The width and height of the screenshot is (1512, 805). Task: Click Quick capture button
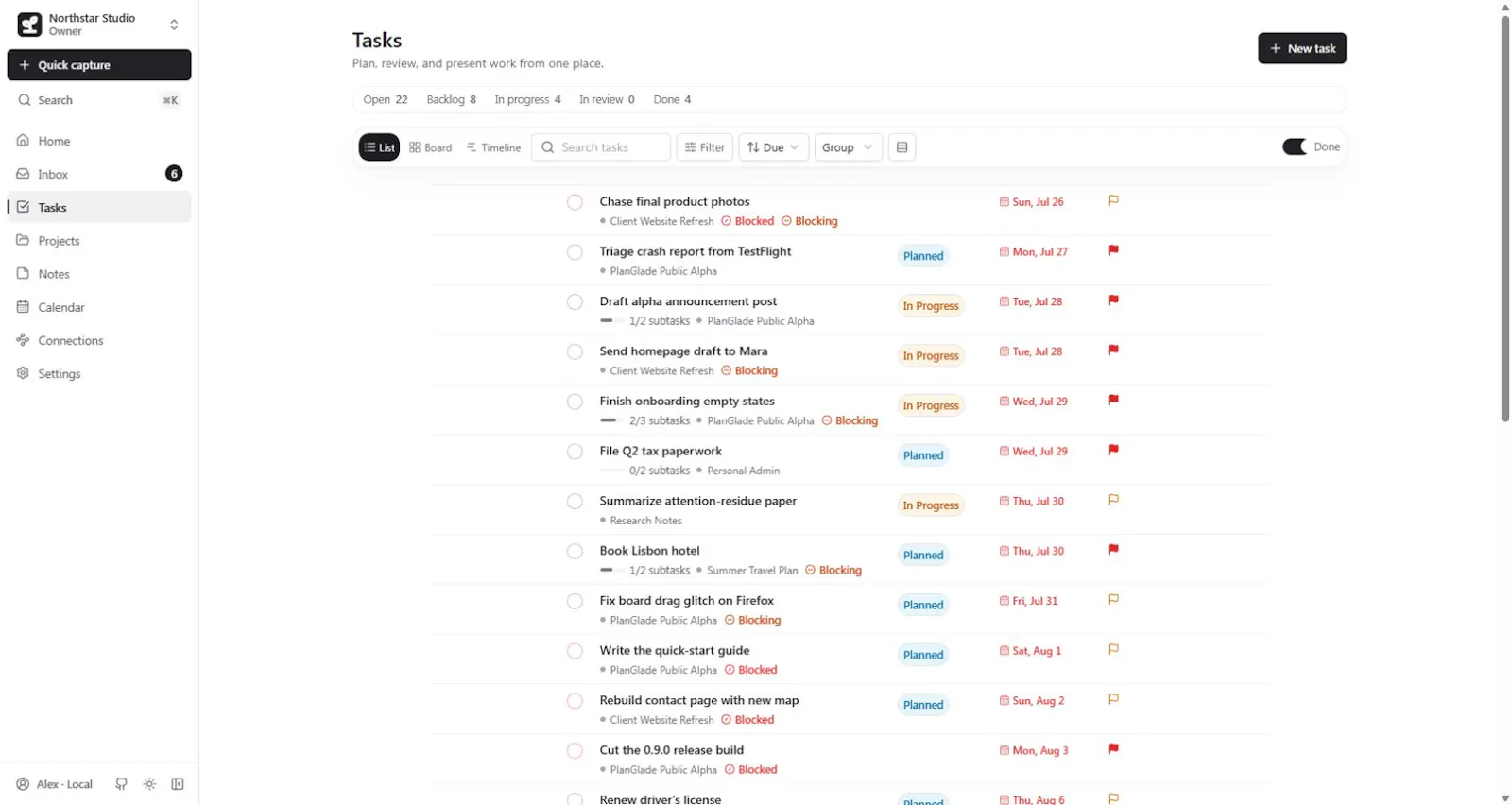tap(99, 65)
